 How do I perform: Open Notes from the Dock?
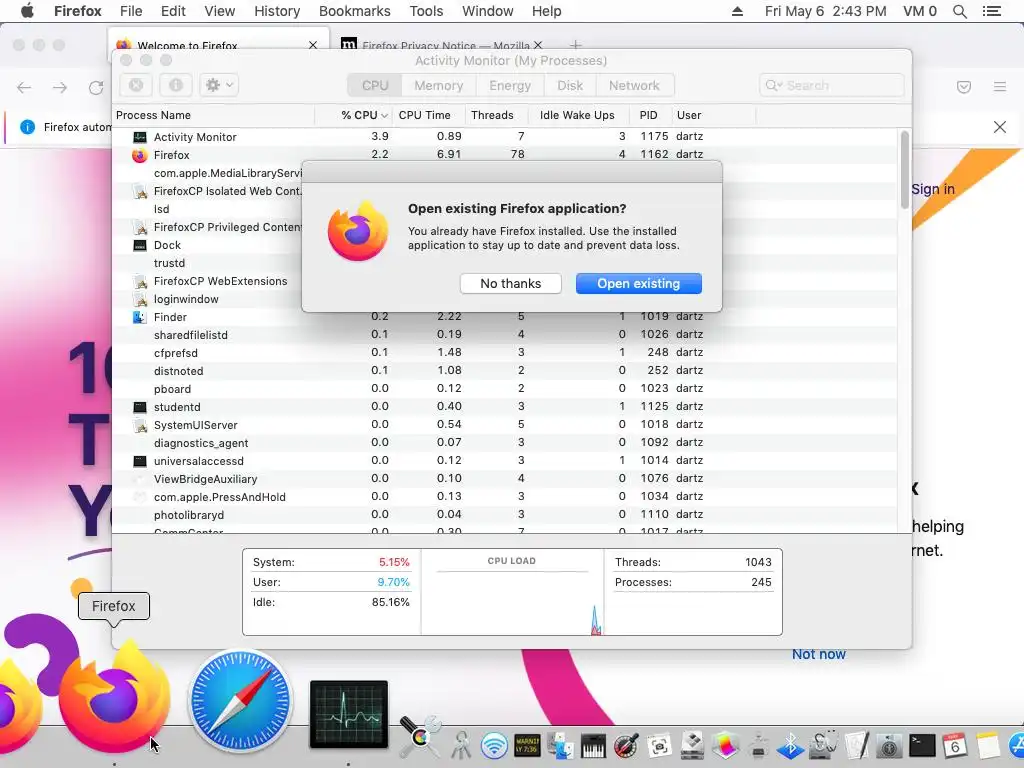pos(988,745)
